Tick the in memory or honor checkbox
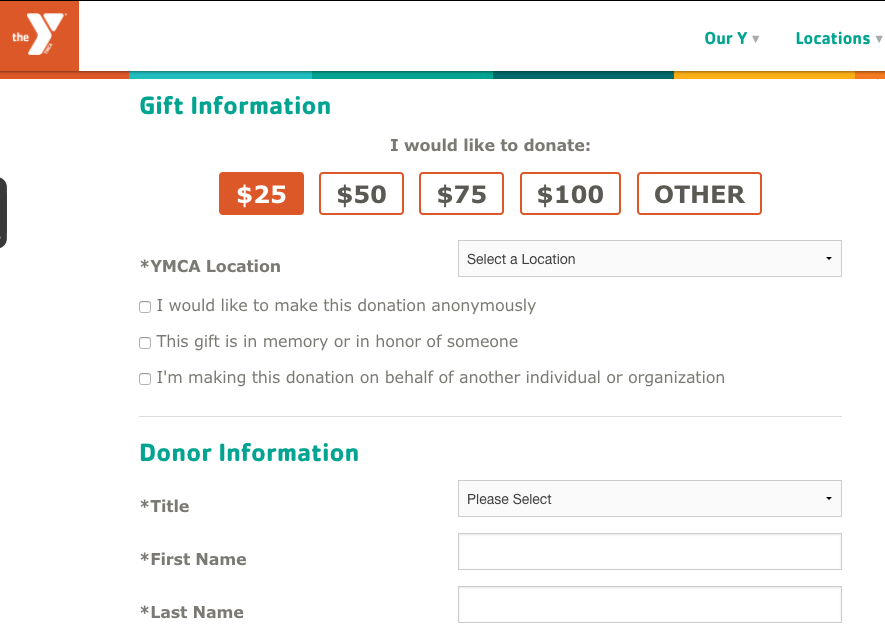The image size is (885, 635). click(x=145, y=343)
